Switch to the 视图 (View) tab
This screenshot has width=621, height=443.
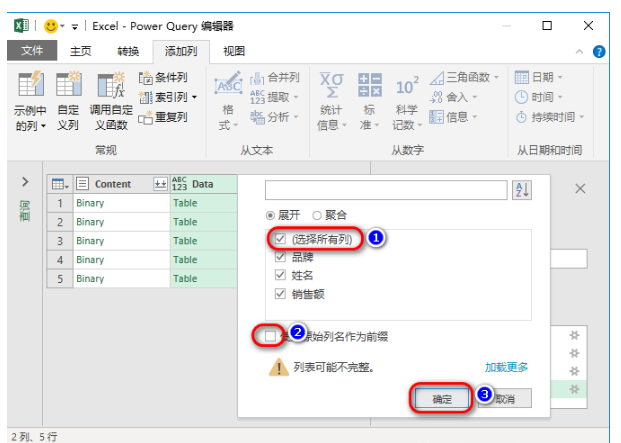234,51
